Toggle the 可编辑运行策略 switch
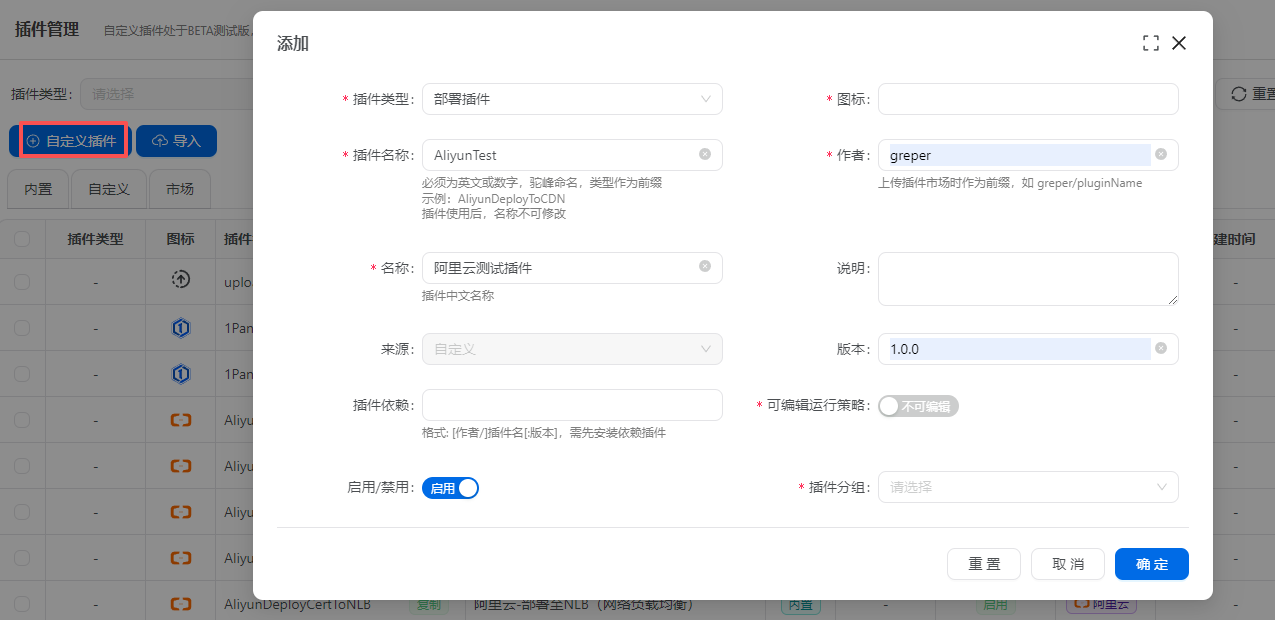 click(x=917, y=406)
